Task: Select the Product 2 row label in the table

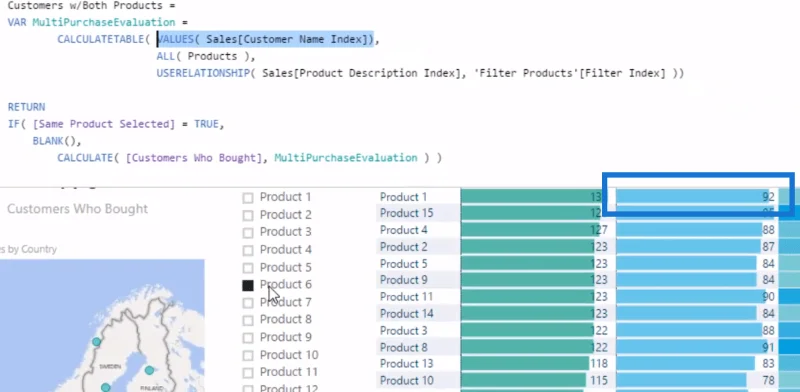Action: [403, 247]
